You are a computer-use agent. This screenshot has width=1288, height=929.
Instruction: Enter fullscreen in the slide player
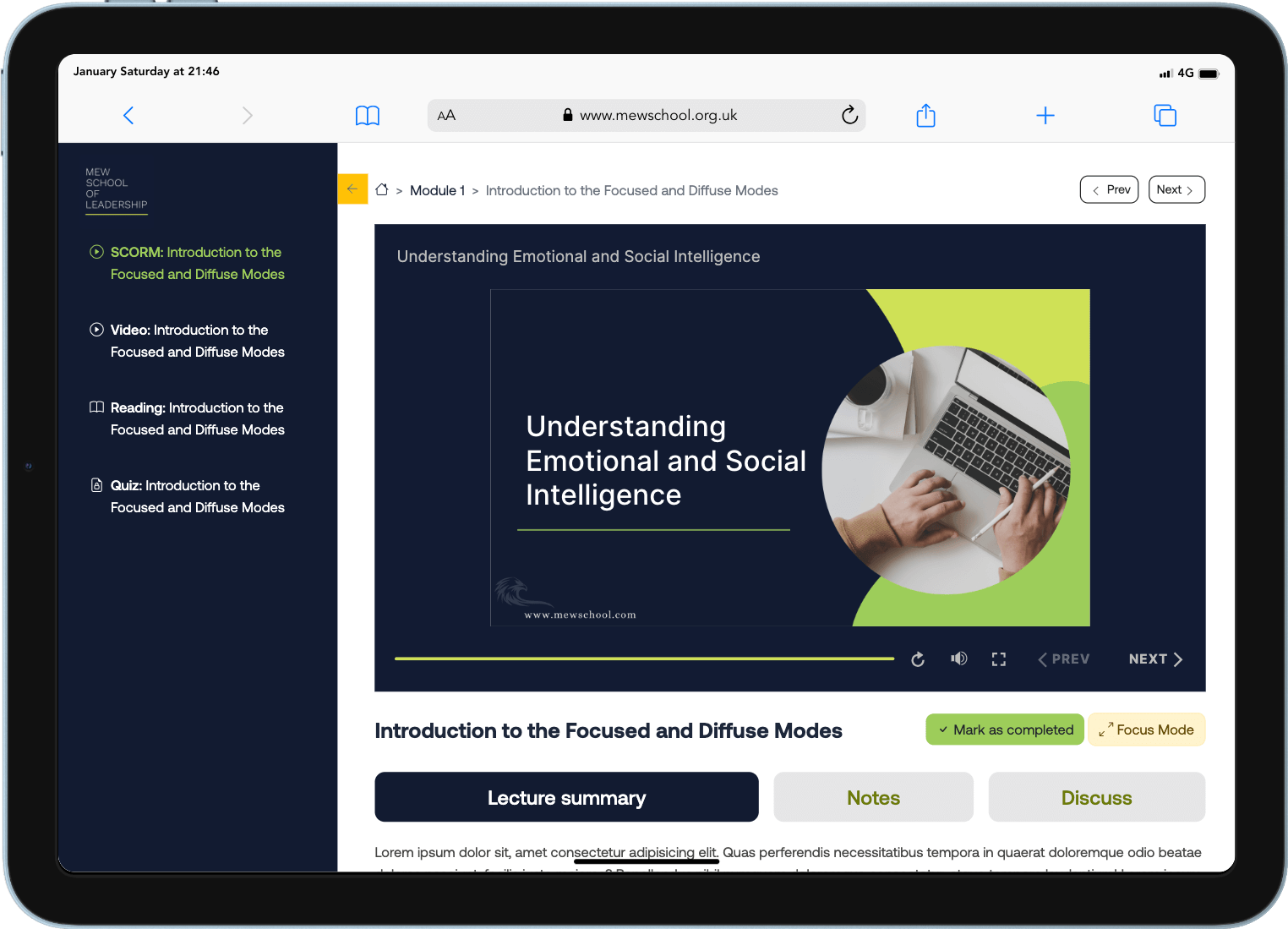point(999,659)
